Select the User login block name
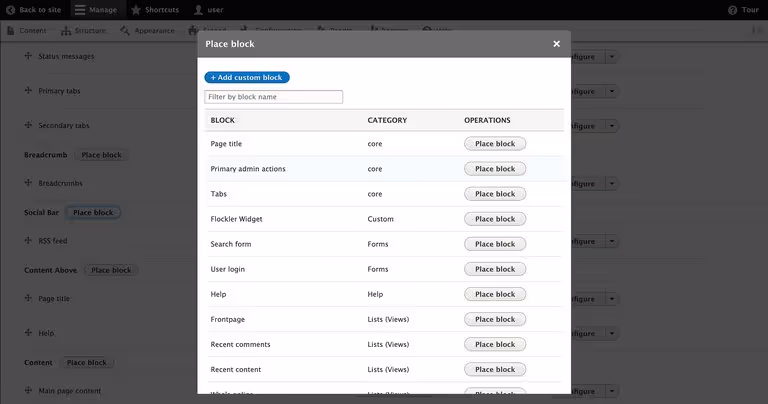This screenshot has width=768, height=404. 228,269
